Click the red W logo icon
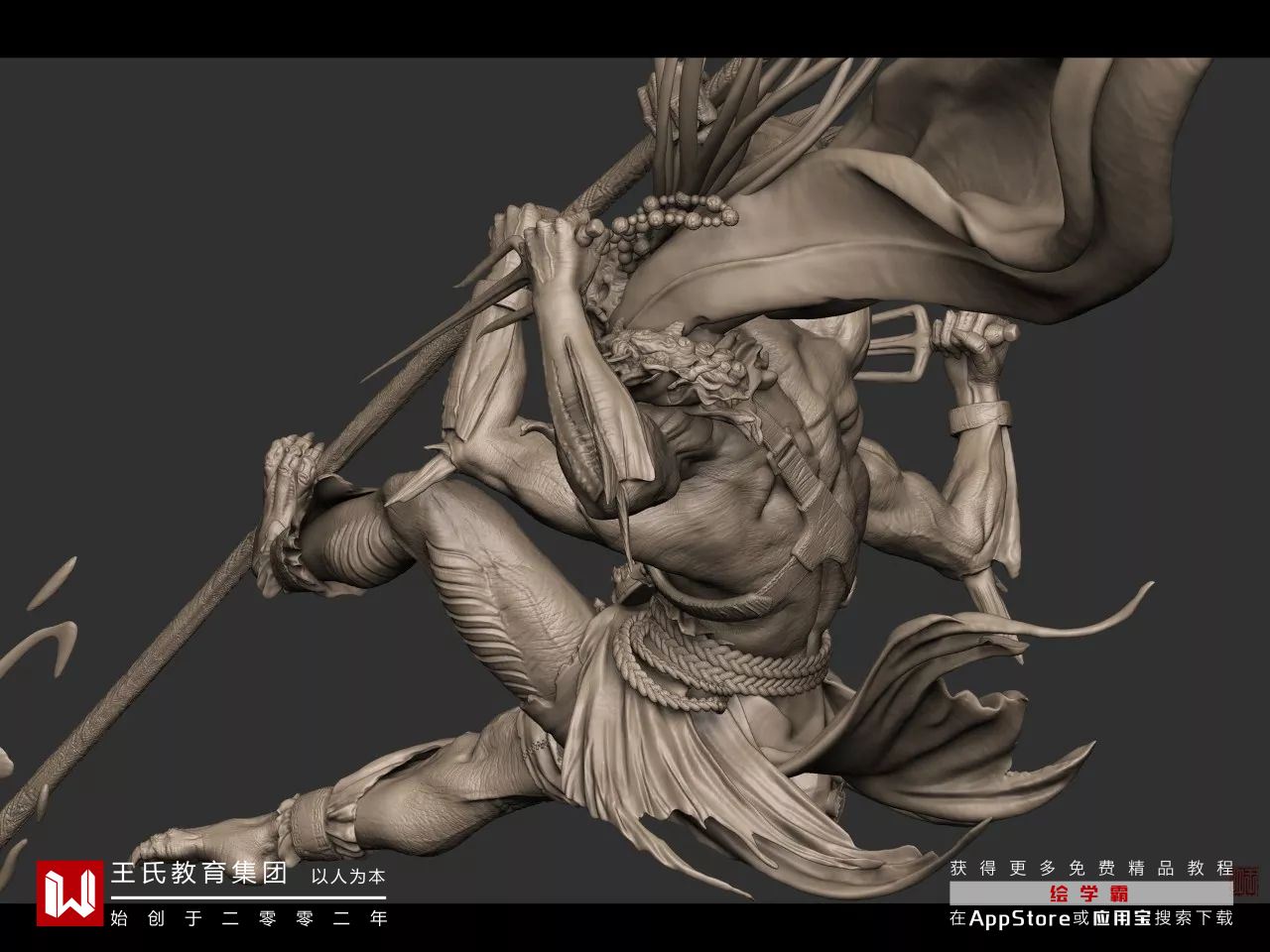1270x952 pixels. [x=69, y=892]
